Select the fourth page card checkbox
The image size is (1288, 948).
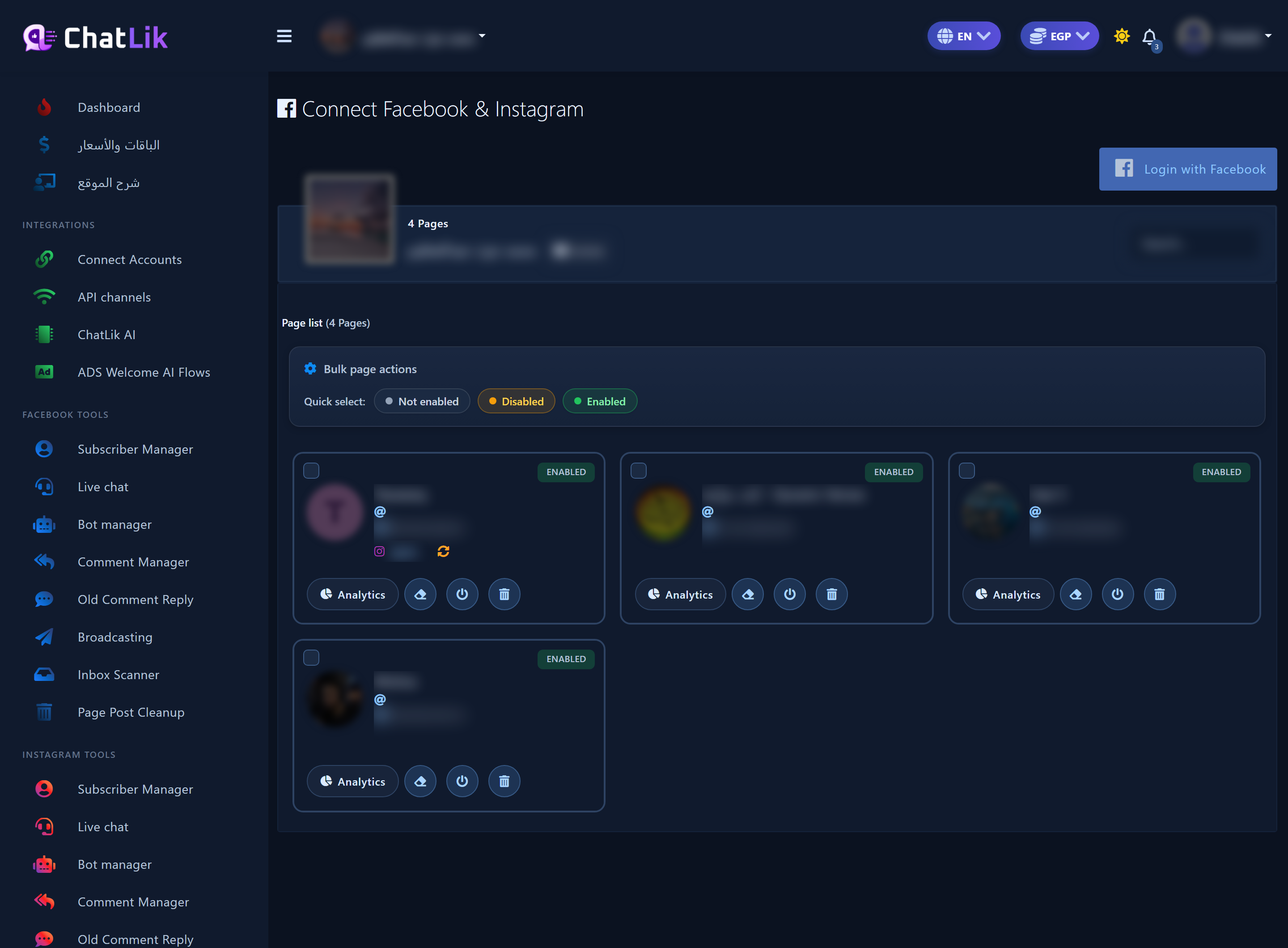311,658
